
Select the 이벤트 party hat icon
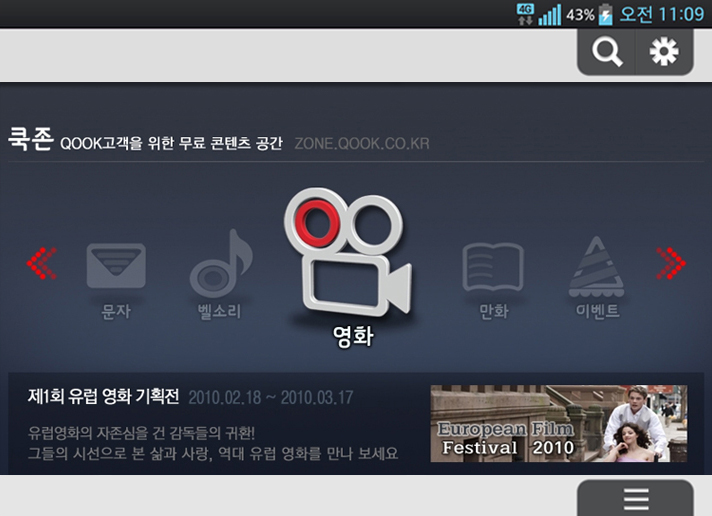(597, 266)
